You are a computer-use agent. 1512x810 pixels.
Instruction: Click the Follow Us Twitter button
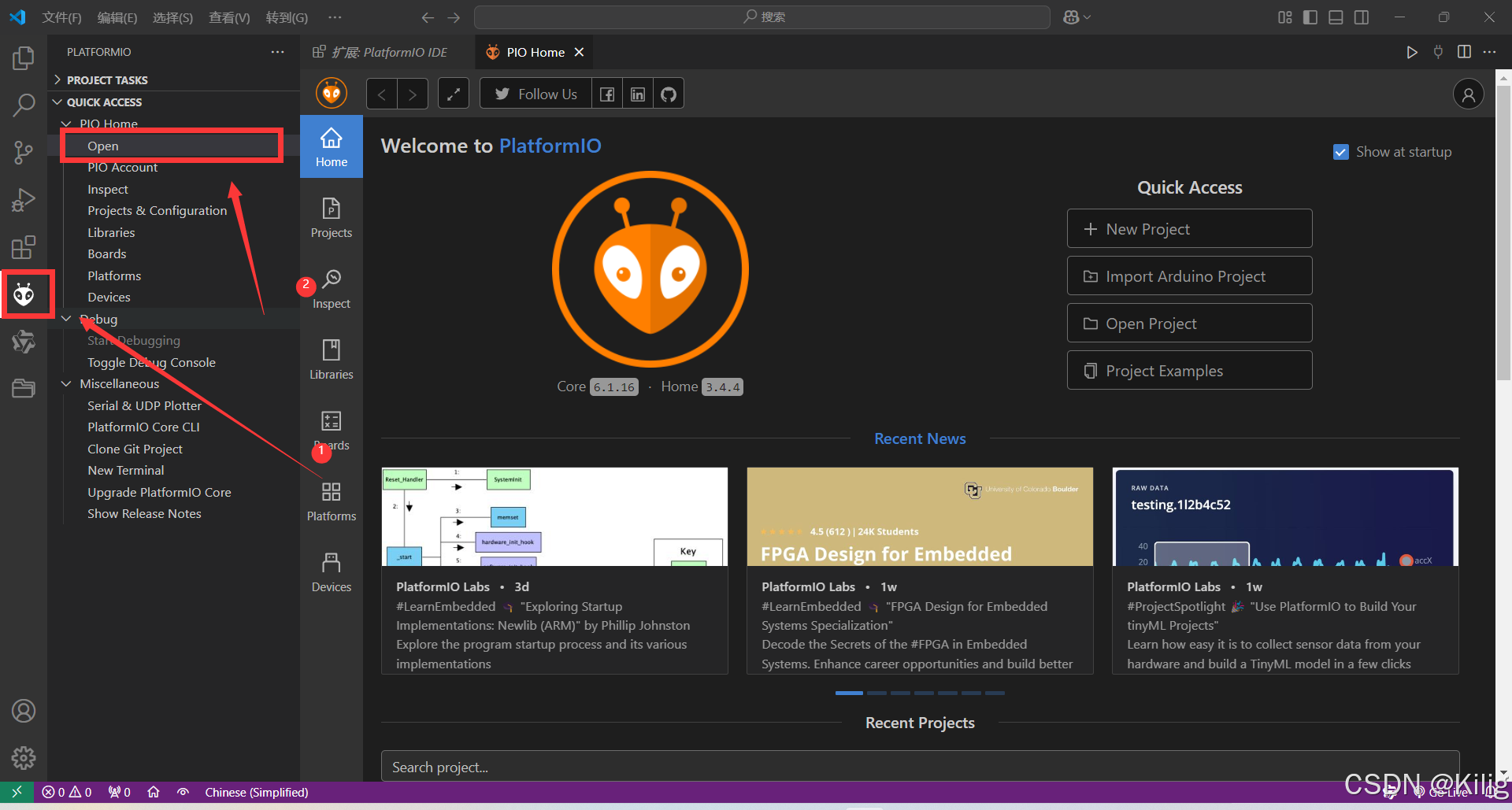[x=535, y=94]
